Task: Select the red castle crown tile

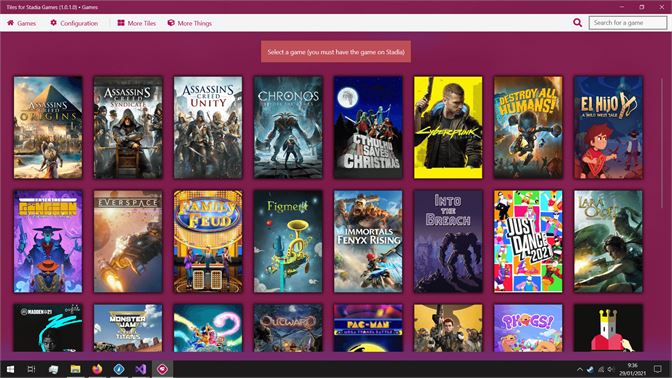Action: [608, 328]
